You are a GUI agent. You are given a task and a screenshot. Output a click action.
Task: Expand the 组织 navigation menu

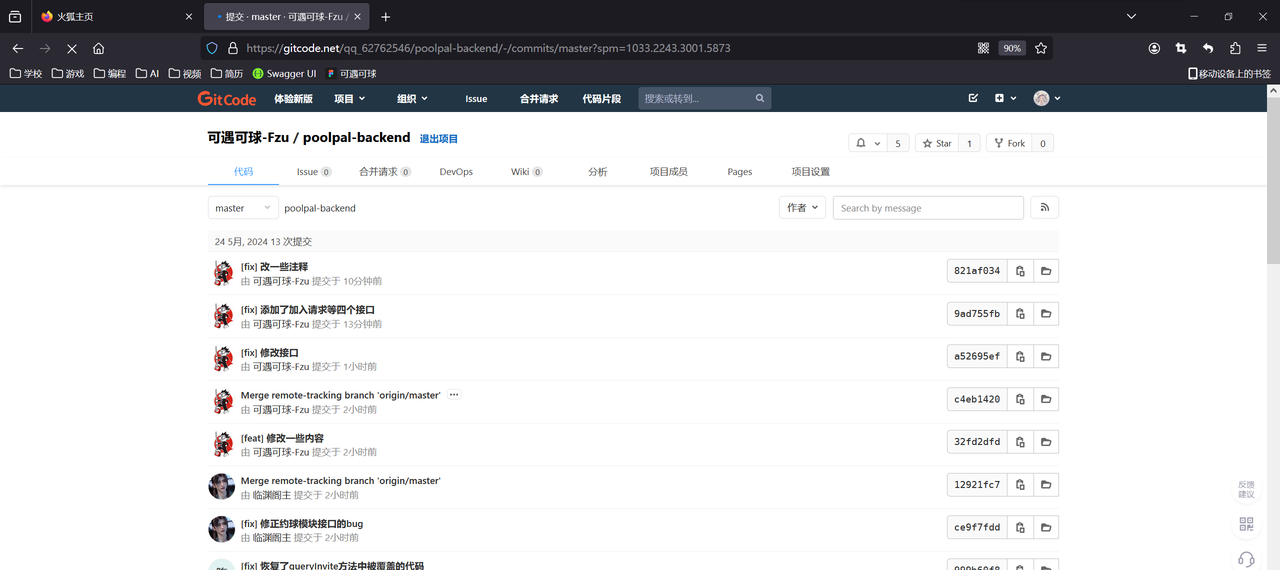[x=412, y=98]
